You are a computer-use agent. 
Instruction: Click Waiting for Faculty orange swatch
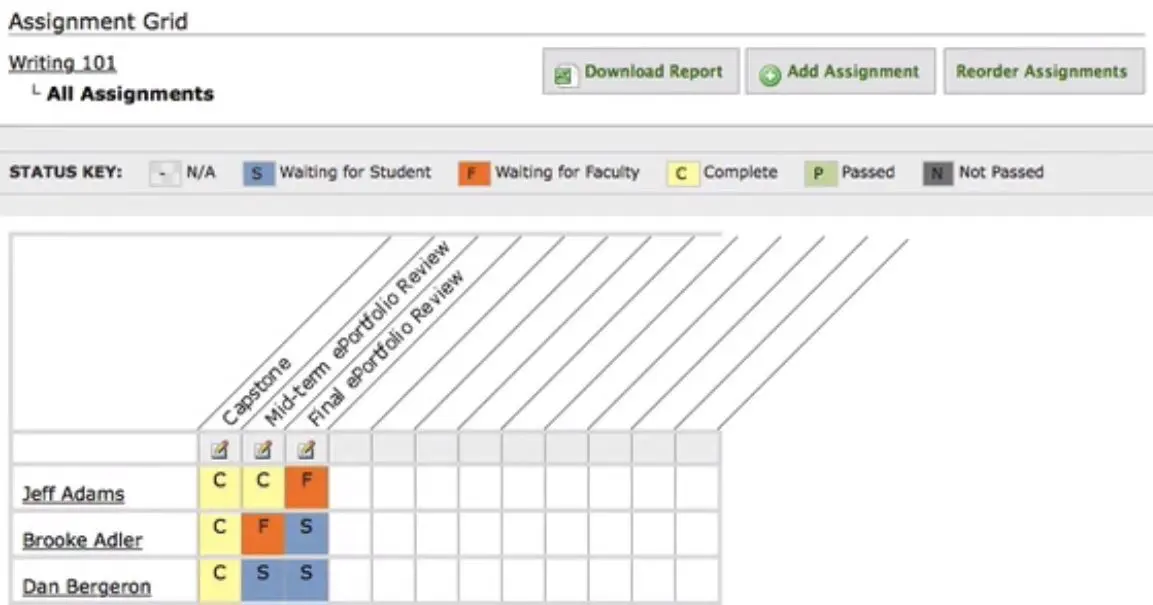(473, 173)
